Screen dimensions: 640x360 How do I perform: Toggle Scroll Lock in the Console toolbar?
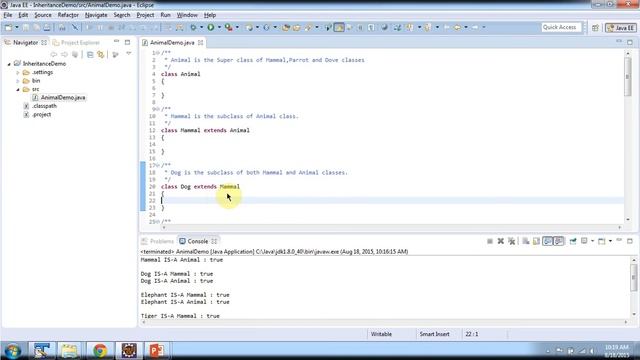(536, 241)
